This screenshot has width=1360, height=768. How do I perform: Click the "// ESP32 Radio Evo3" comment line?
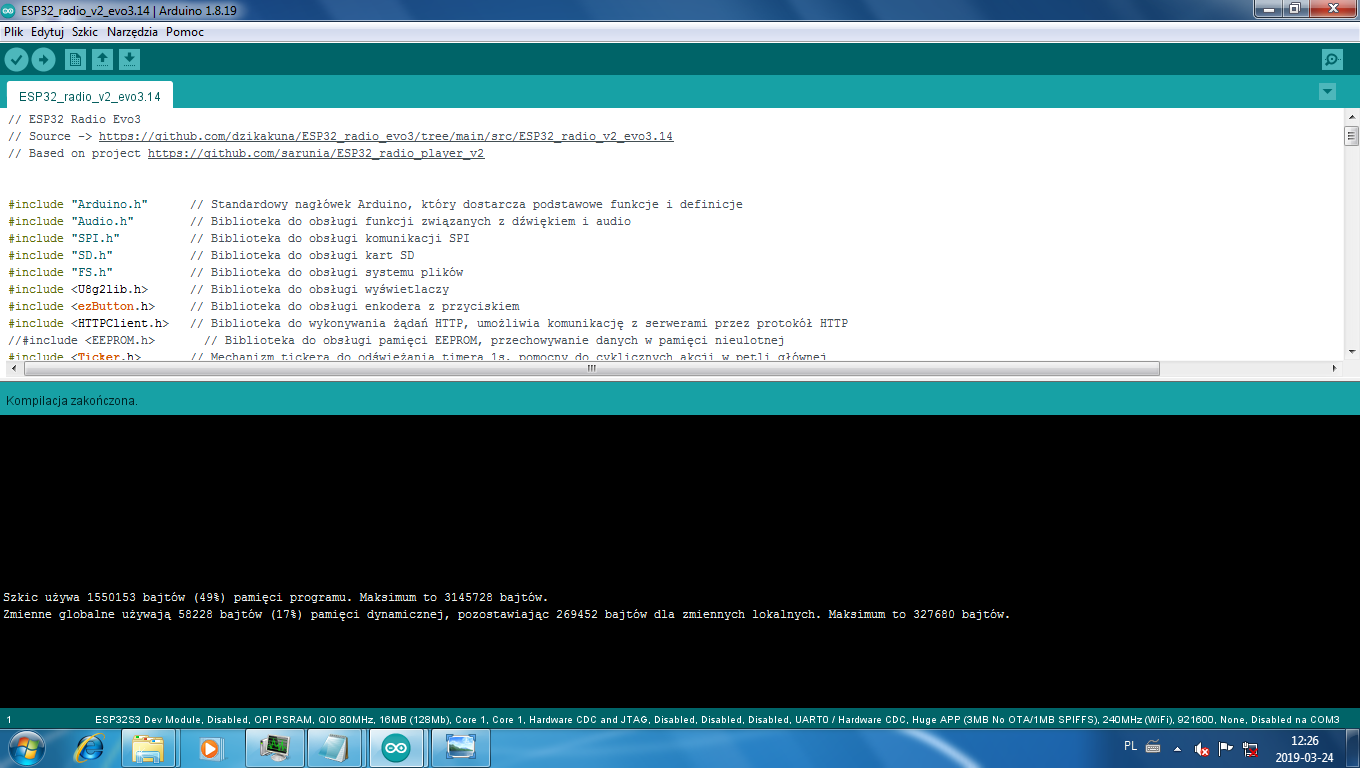(74, 119)
